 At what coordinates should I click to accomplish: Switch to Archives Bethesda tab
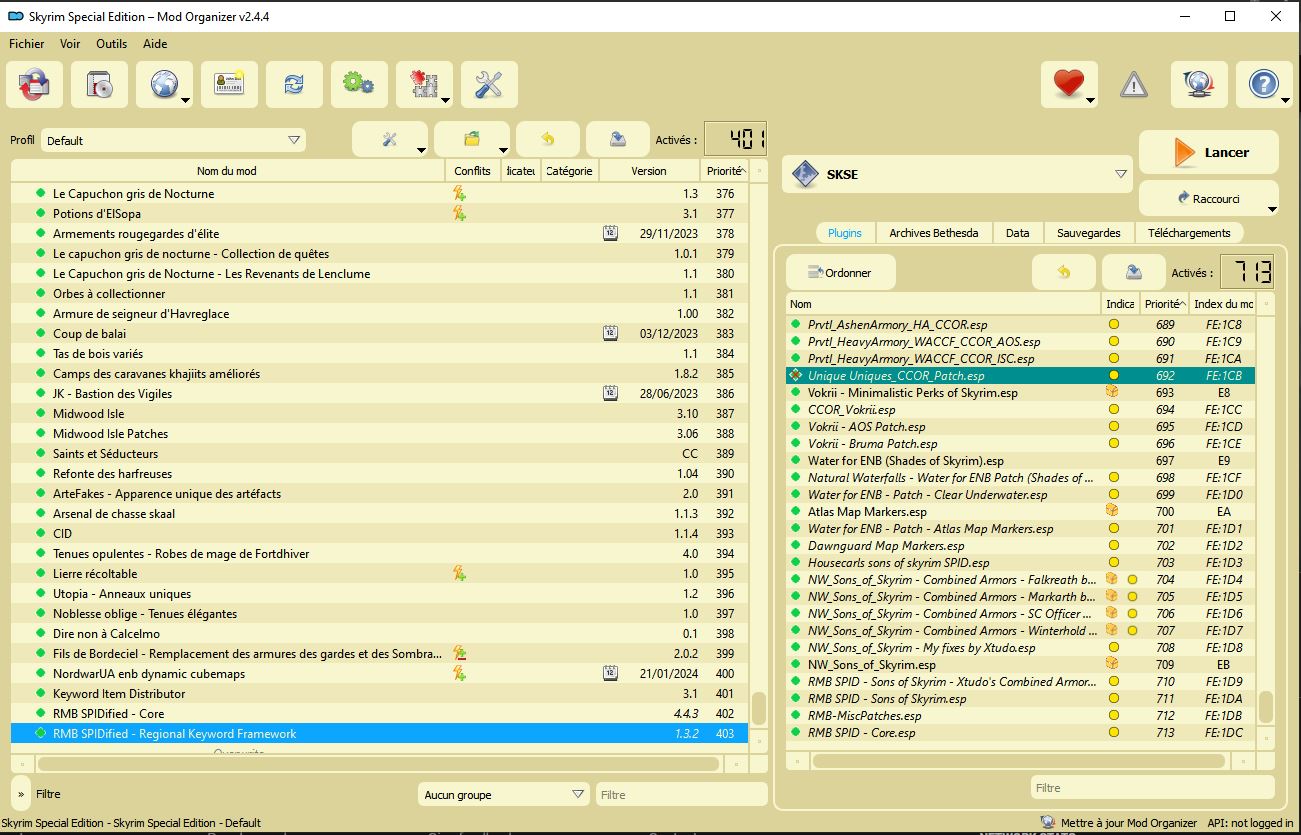(934, 233)
